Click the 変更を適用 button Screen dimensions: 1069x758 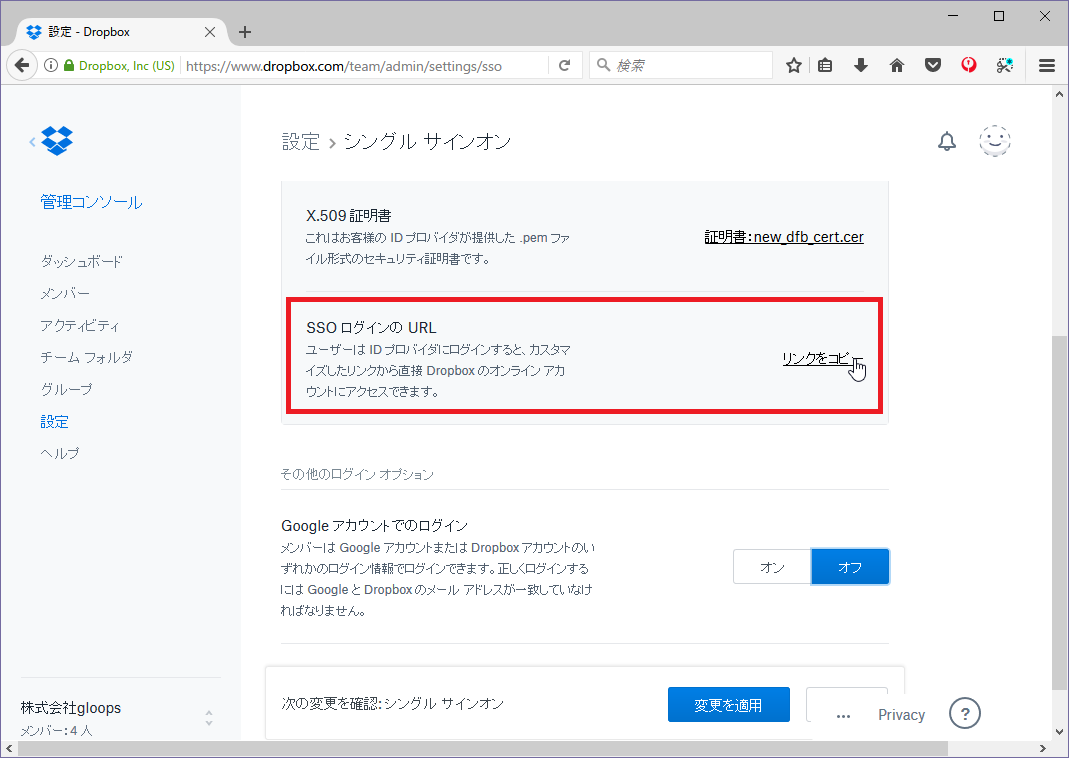click(x=729, y=704)
